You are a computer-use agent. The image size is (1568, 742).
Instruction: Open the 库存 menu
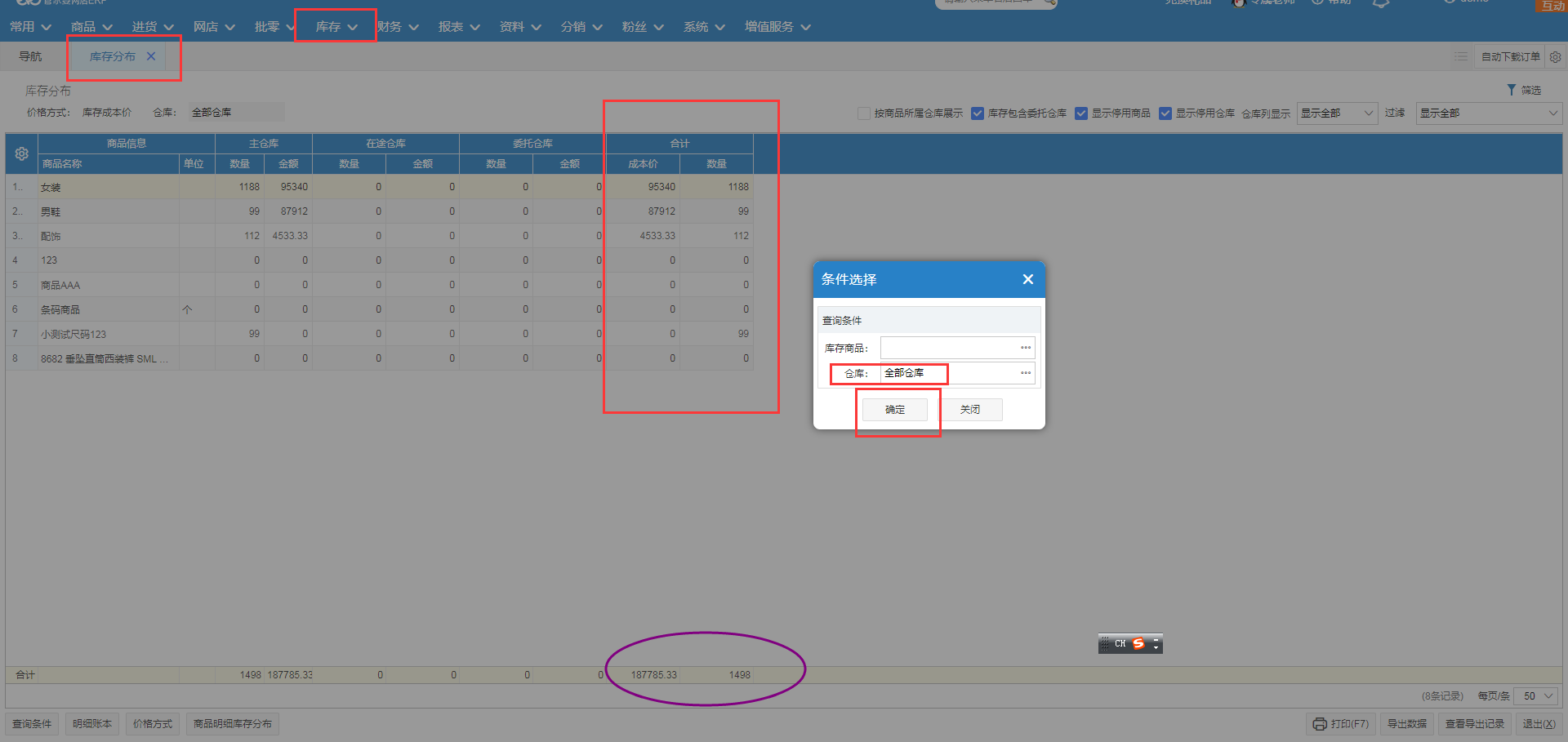(x=336, y=27)
